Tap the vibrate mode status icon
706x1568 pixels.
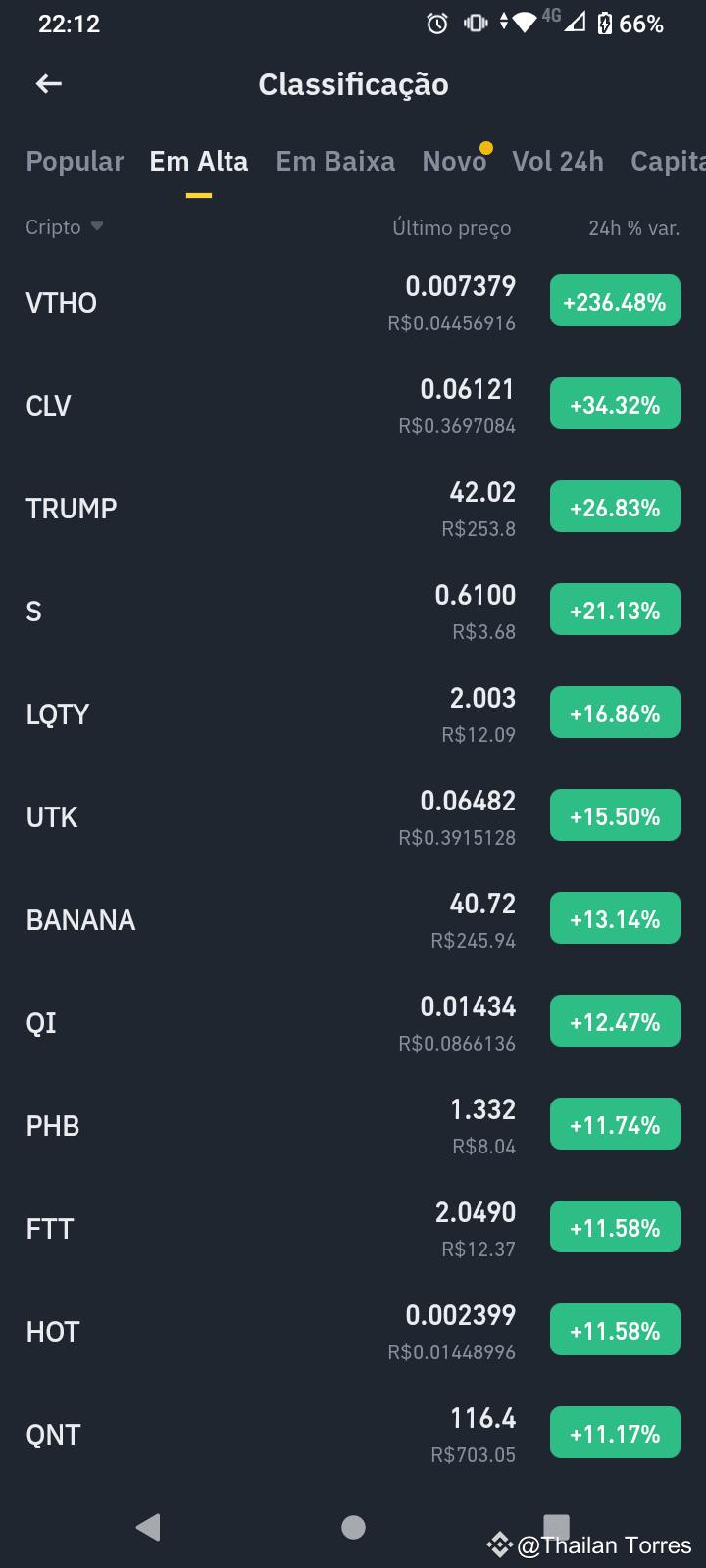click(476, 23)
